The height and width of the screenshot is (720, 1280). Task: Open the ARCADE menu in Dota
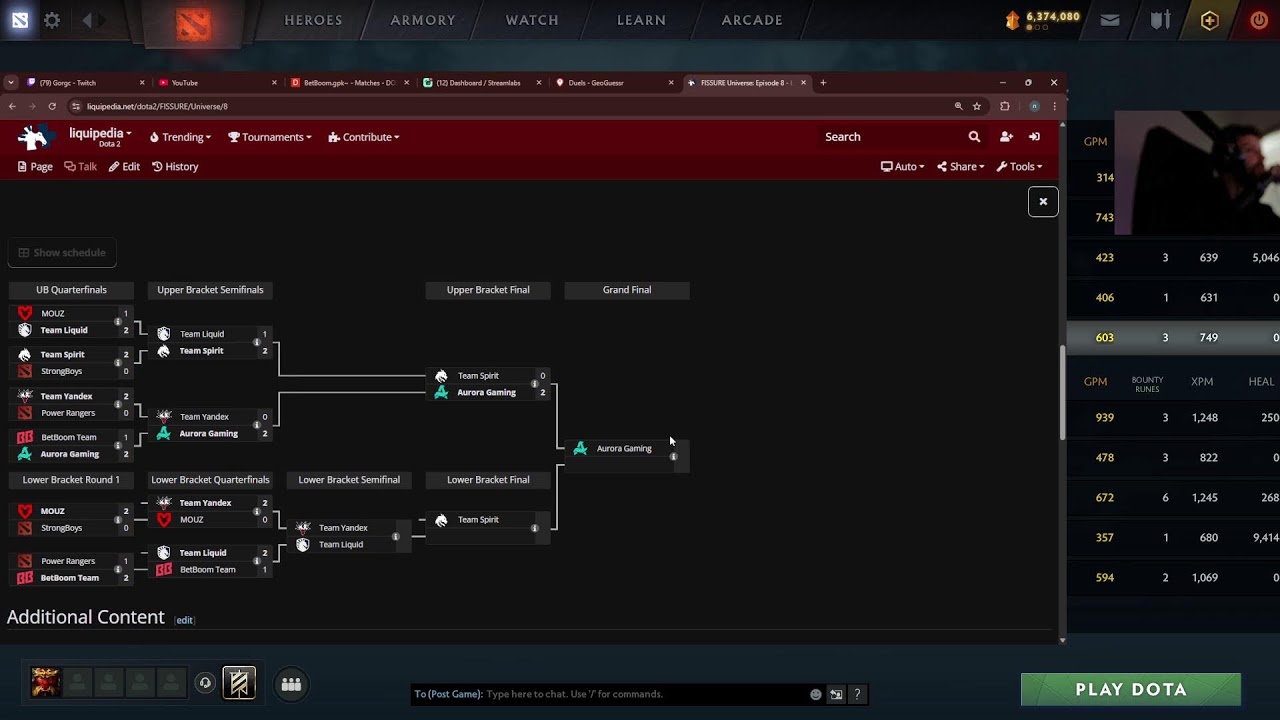(752, 20)
